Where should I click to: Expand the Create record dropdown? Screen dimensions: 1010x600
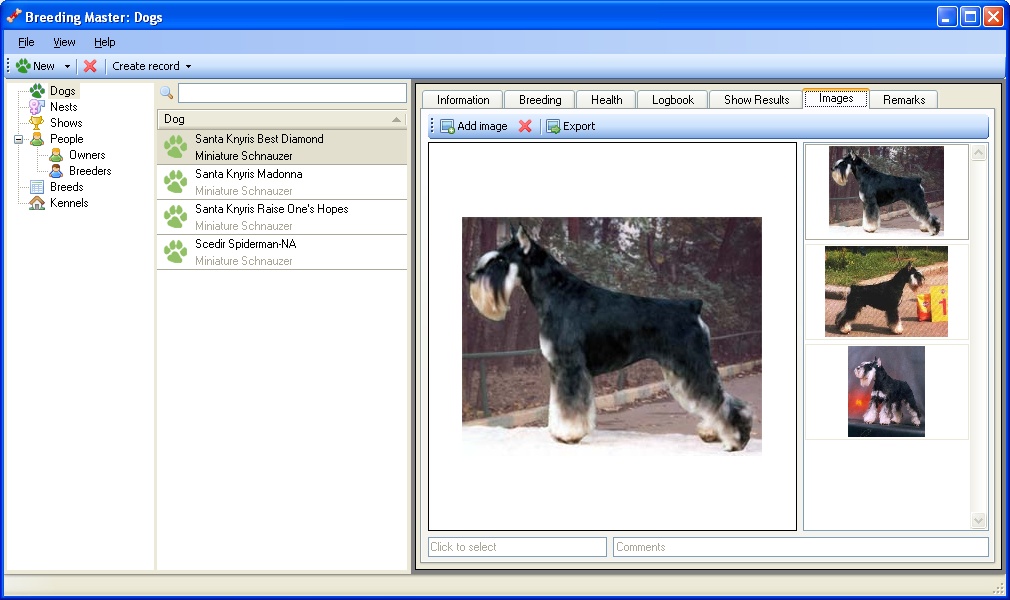(188, 67)
